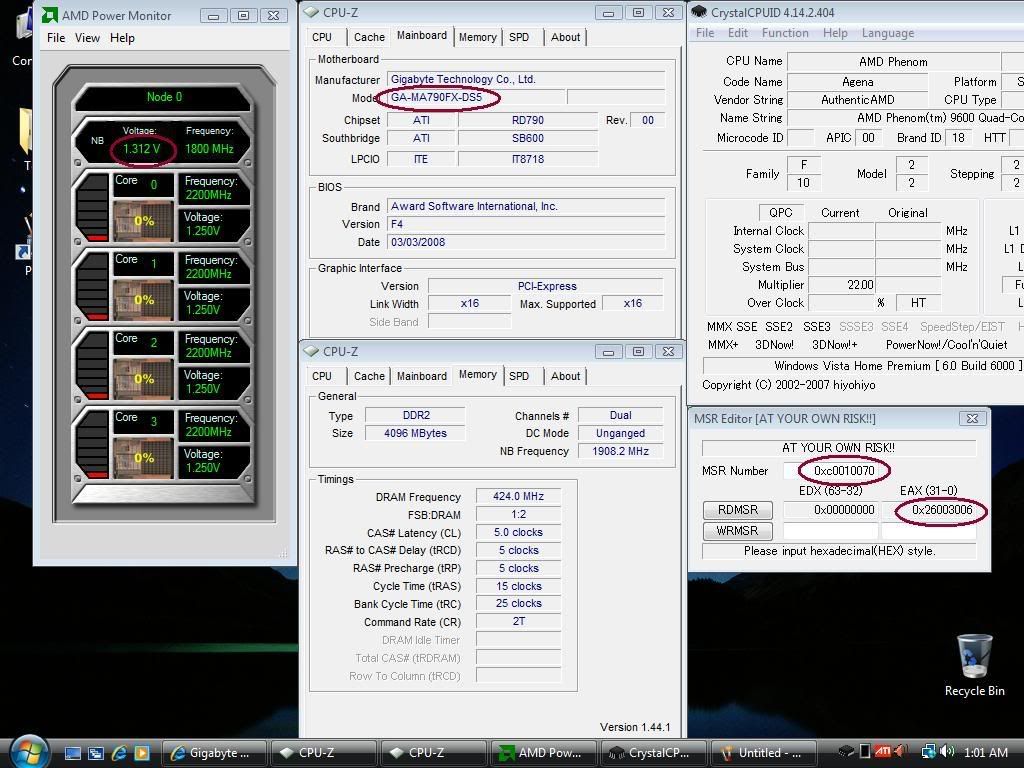This screenshot has width=1024, height=768.
Task: Click the RDMSR button in MSR Editor
Action: tap(738, 509)
